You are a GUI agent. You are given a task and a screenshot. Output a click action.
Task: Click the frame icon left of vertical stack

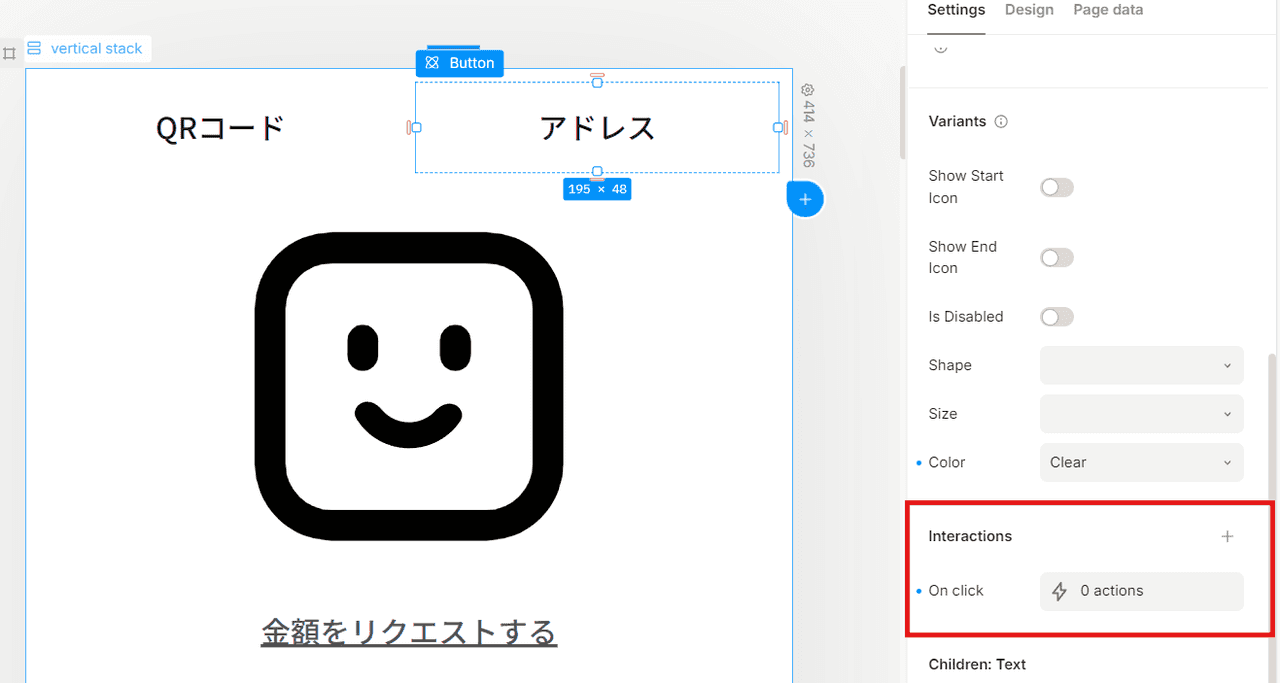[x=9, y=53]
